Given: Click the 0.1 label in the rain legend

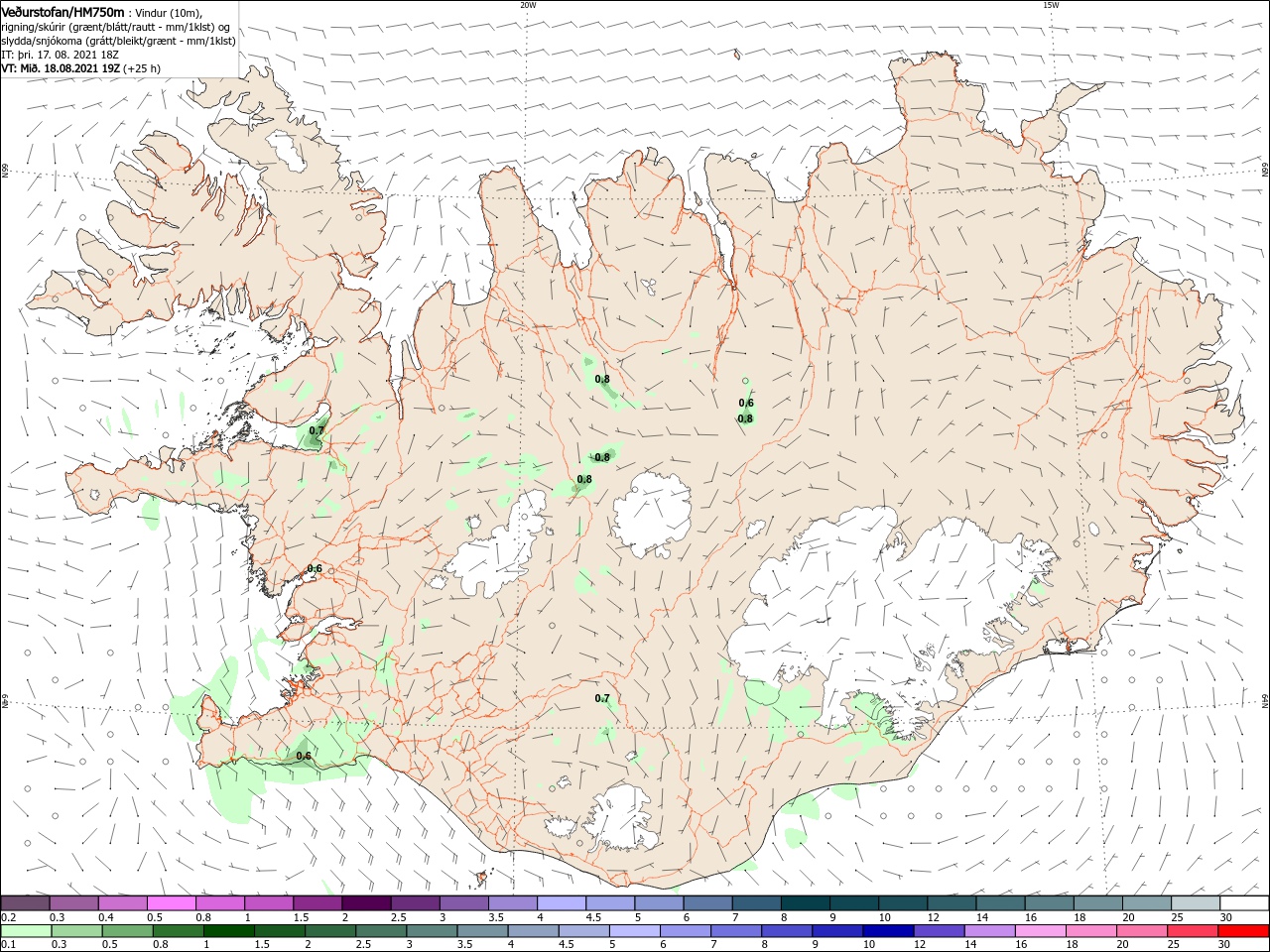Looking at the screenshot, I should pyautogui.click(x=8, y=945).
